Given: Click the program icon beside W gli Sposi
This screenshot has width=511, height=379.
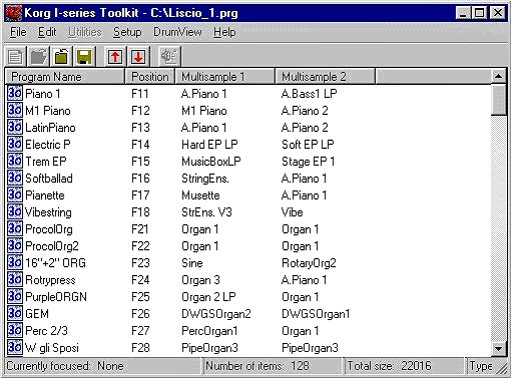Looking at the screenshot, I should 15,348.
